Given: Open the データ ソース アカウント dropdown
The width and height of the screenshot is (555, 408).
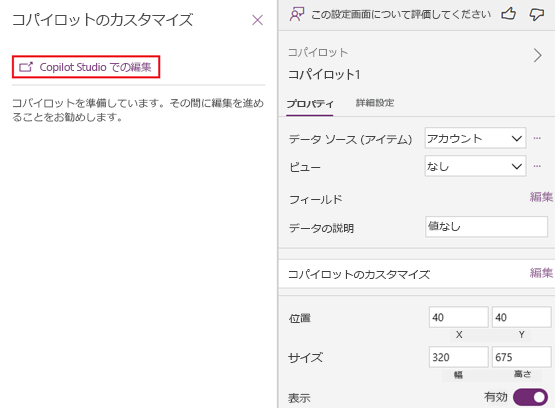Looking at the screenshot, I should tap(475, 138).
